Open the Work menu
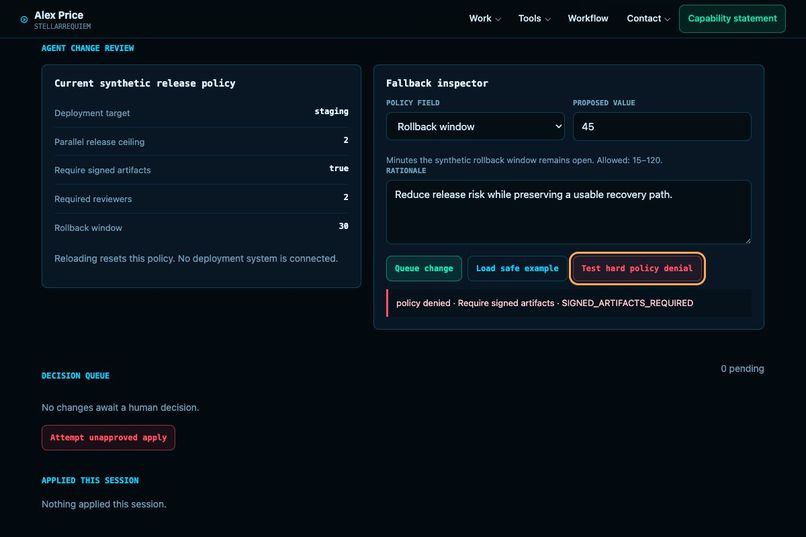The width and height of the screenshot is (806, 537). point(484,18)
